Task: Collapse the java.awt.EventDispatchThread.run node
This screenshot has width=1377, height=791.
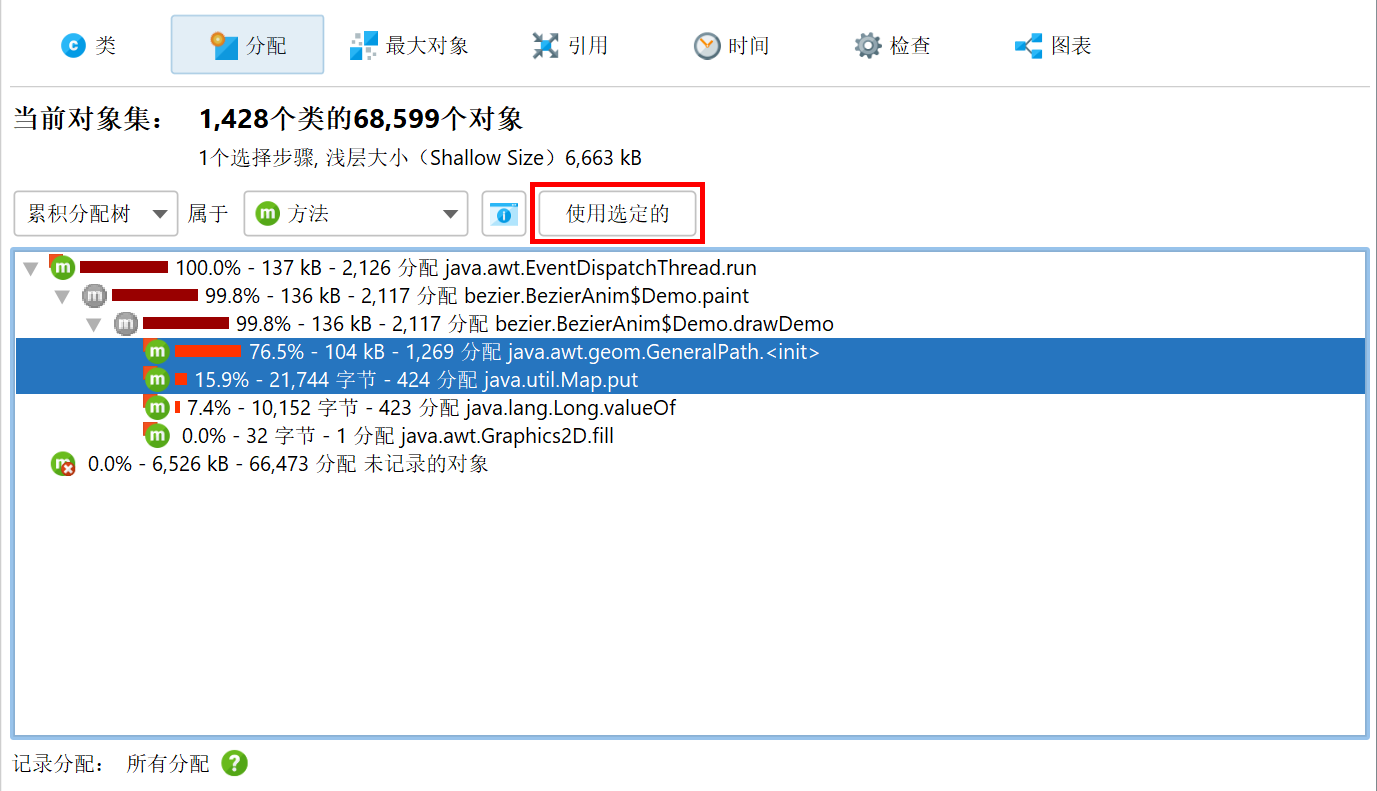Action: pos(31,268)
